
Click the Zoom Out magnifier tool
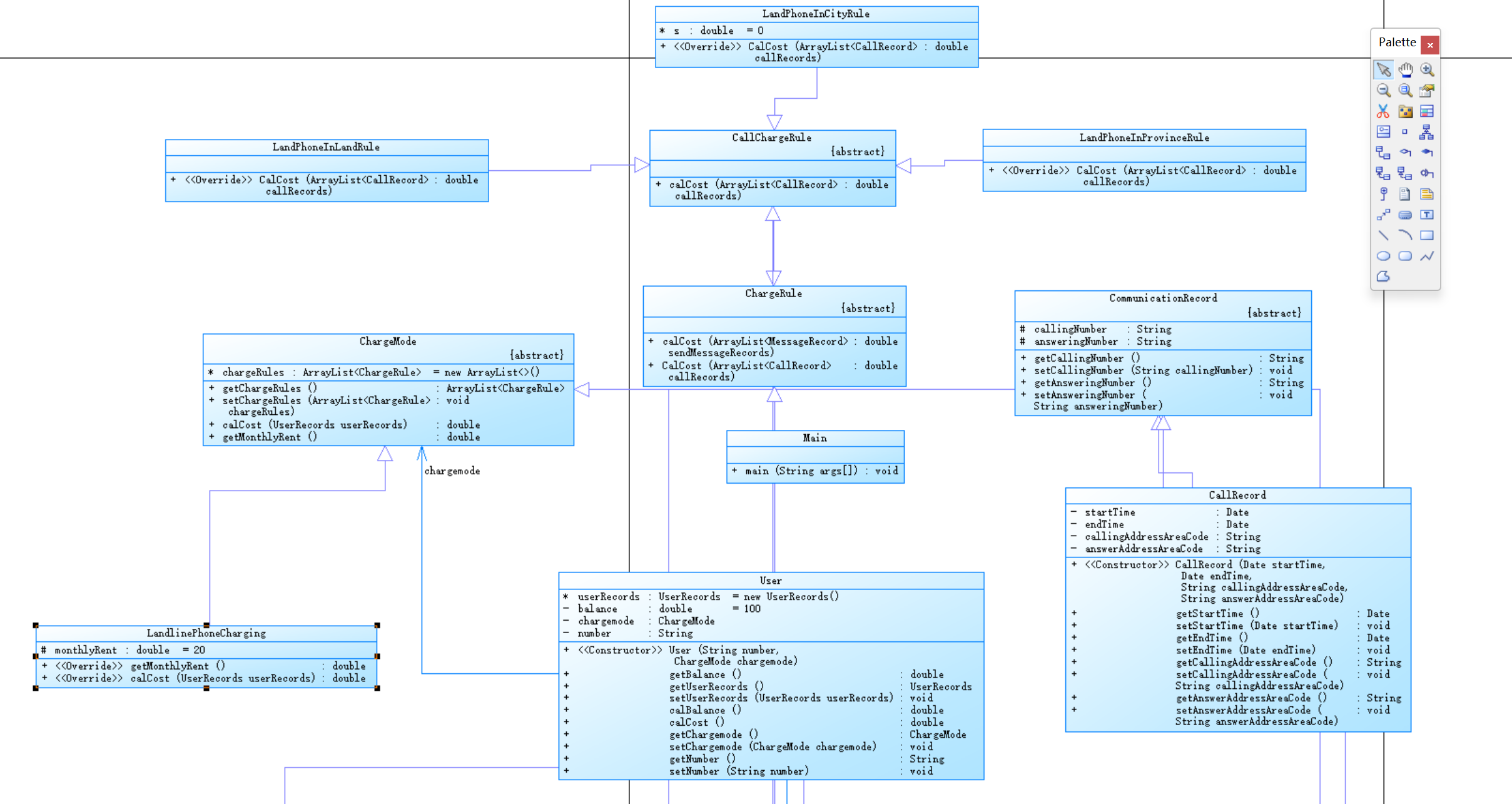point(1383,91)
